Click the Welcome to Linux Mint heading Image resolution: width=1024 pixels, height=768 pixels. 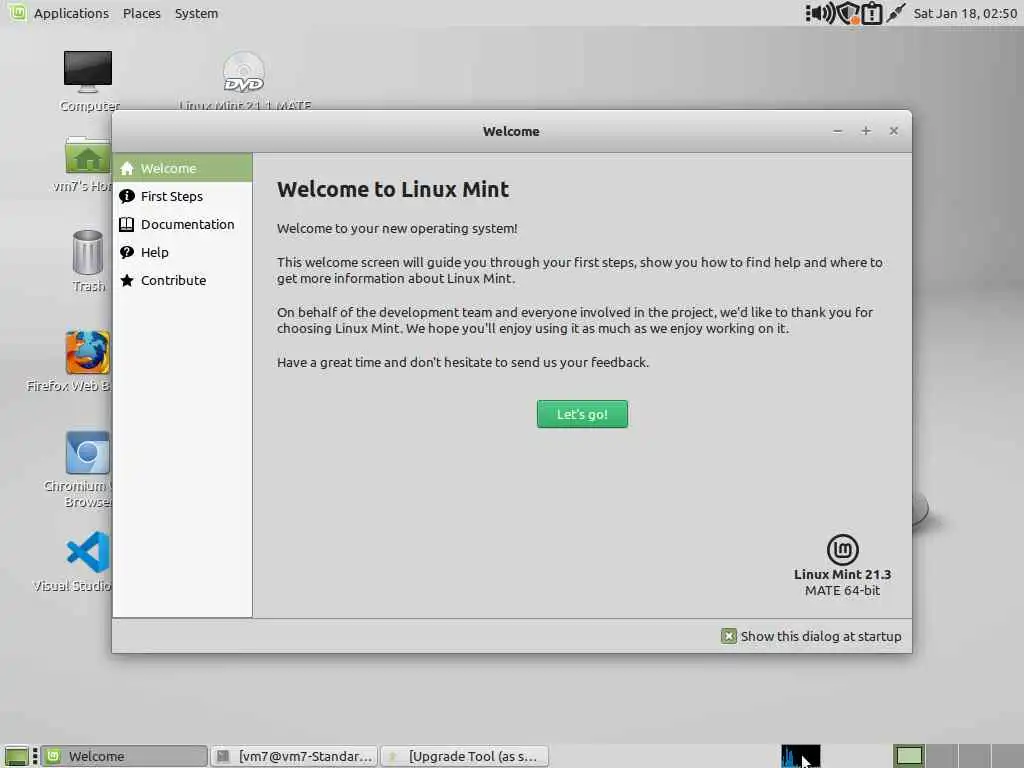click(x=392, y=189)
